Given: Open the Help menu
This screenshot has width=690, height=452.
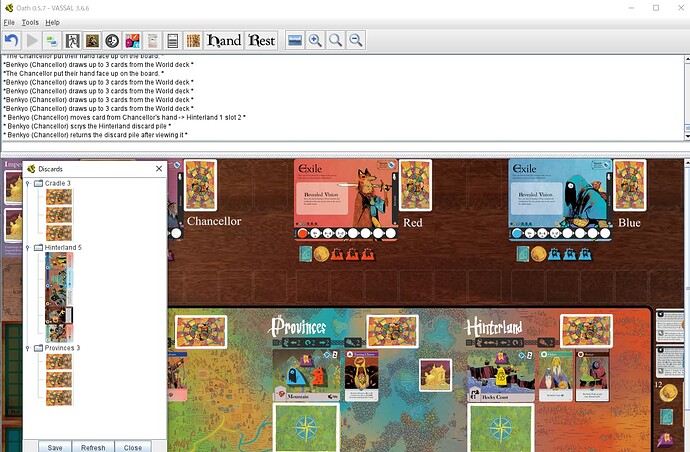Looking at the screenshot, I should [x=52, y=22].
